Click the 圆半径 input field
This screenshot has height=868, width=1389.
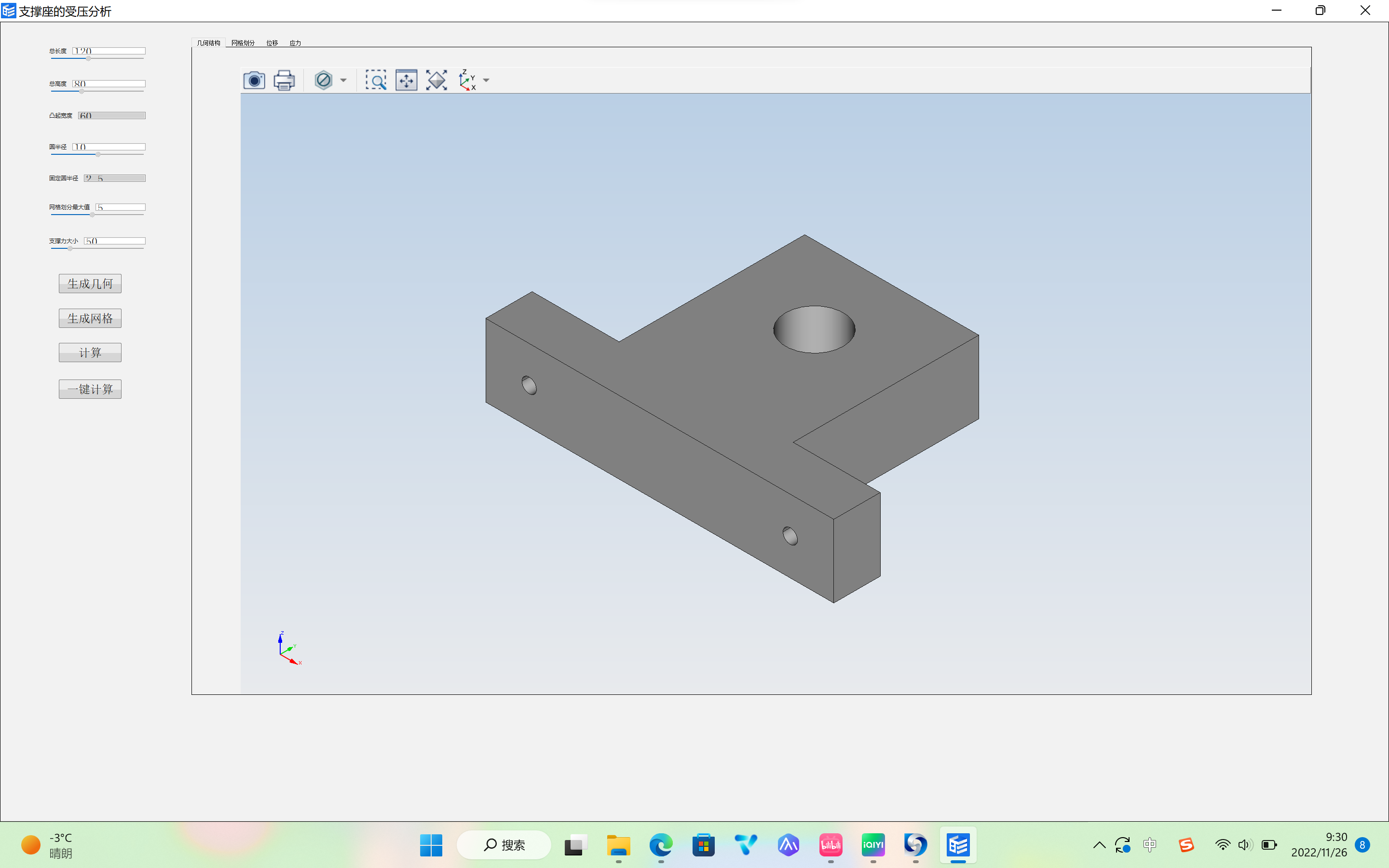[109, 147]
